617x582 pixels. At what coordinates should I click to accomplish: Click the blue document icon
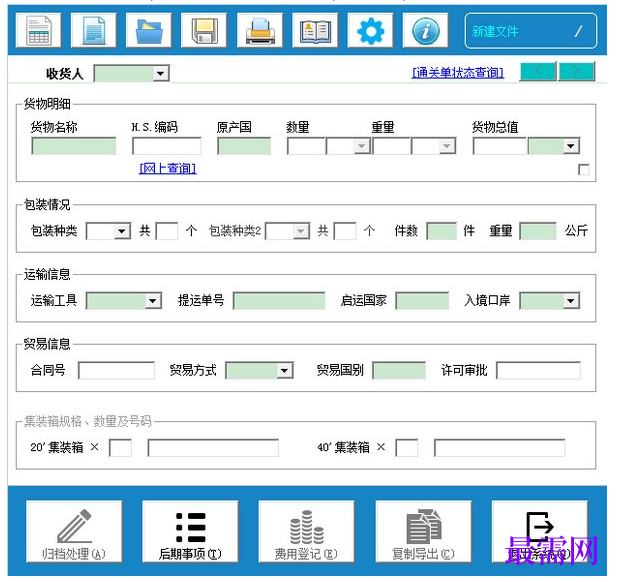click(94, 31)
